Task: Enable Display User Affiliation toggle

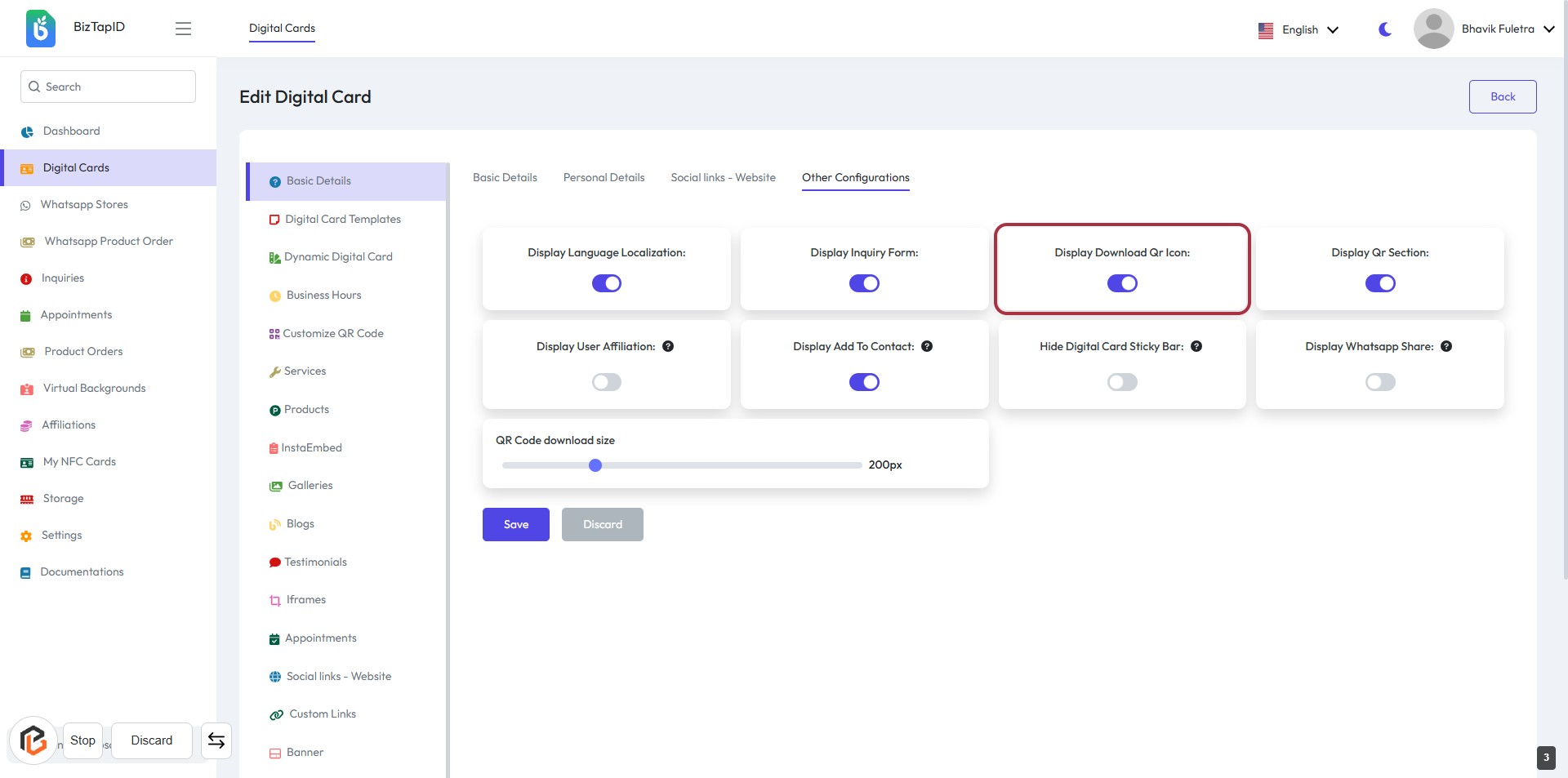Action: pyautogui.click(x=607, y=382)
